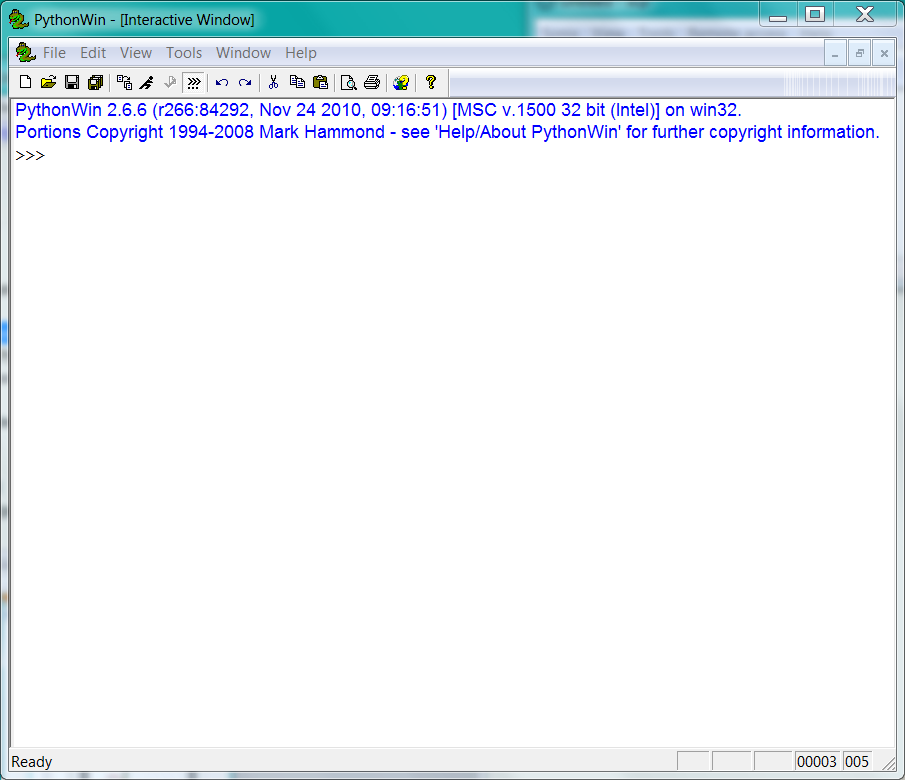Viewport: 905px width, 780px height.
Task: Click in the interactive prompt input area
Action: [300, 157]
